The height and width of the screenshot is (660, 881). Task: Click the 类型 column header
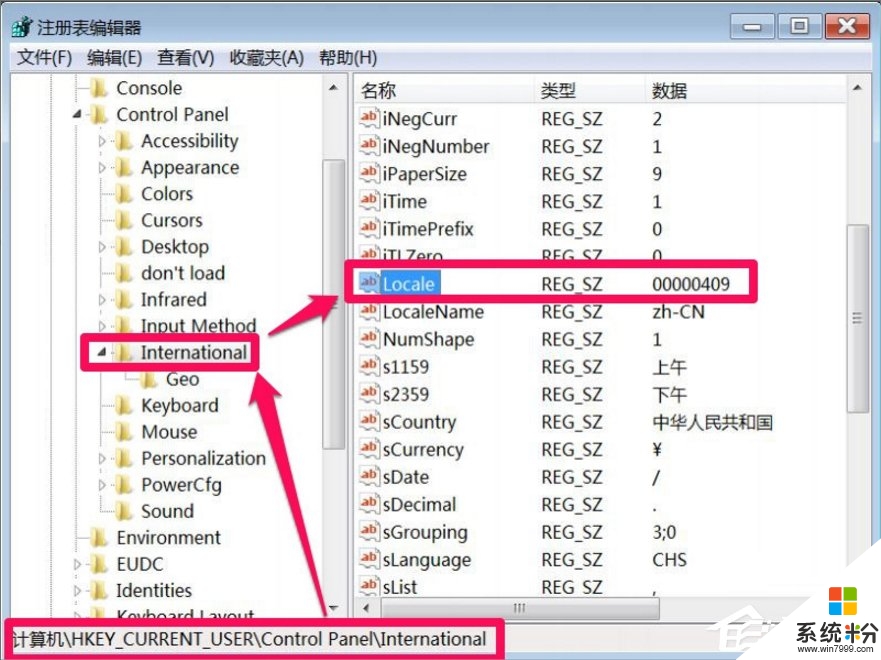(558, 91)
